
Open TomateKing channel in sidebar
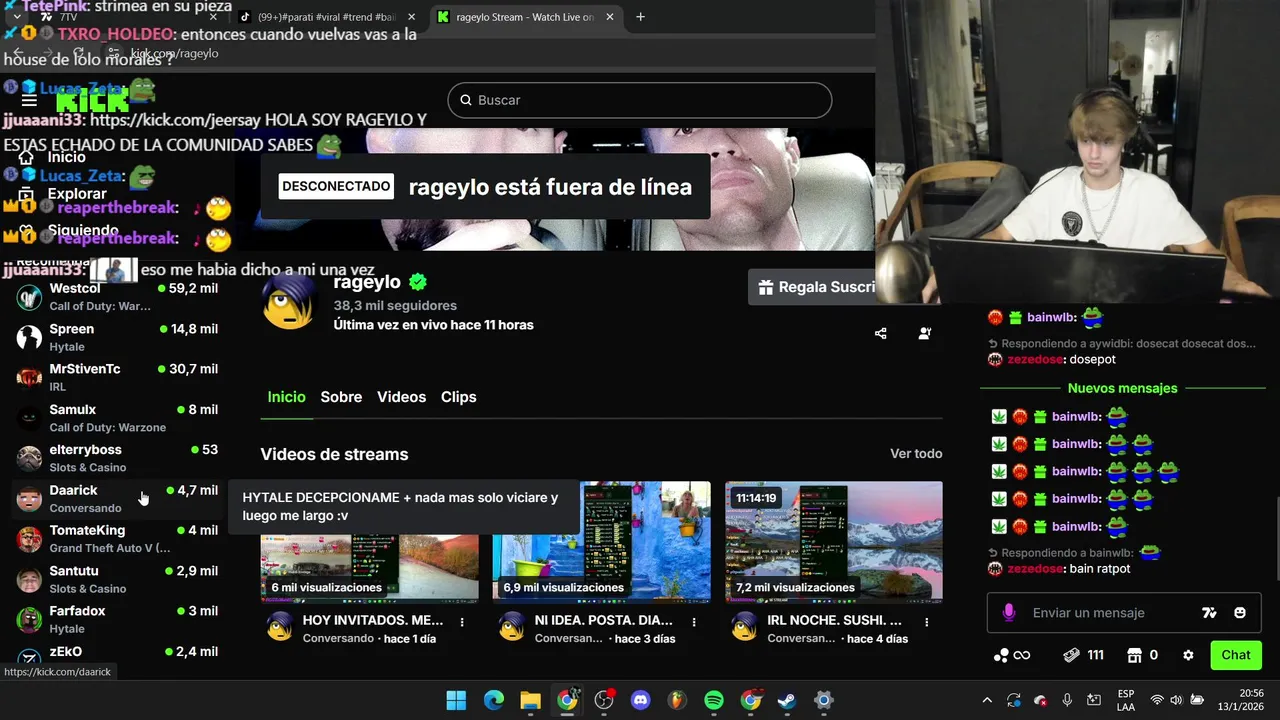click(x=118, y=539)
